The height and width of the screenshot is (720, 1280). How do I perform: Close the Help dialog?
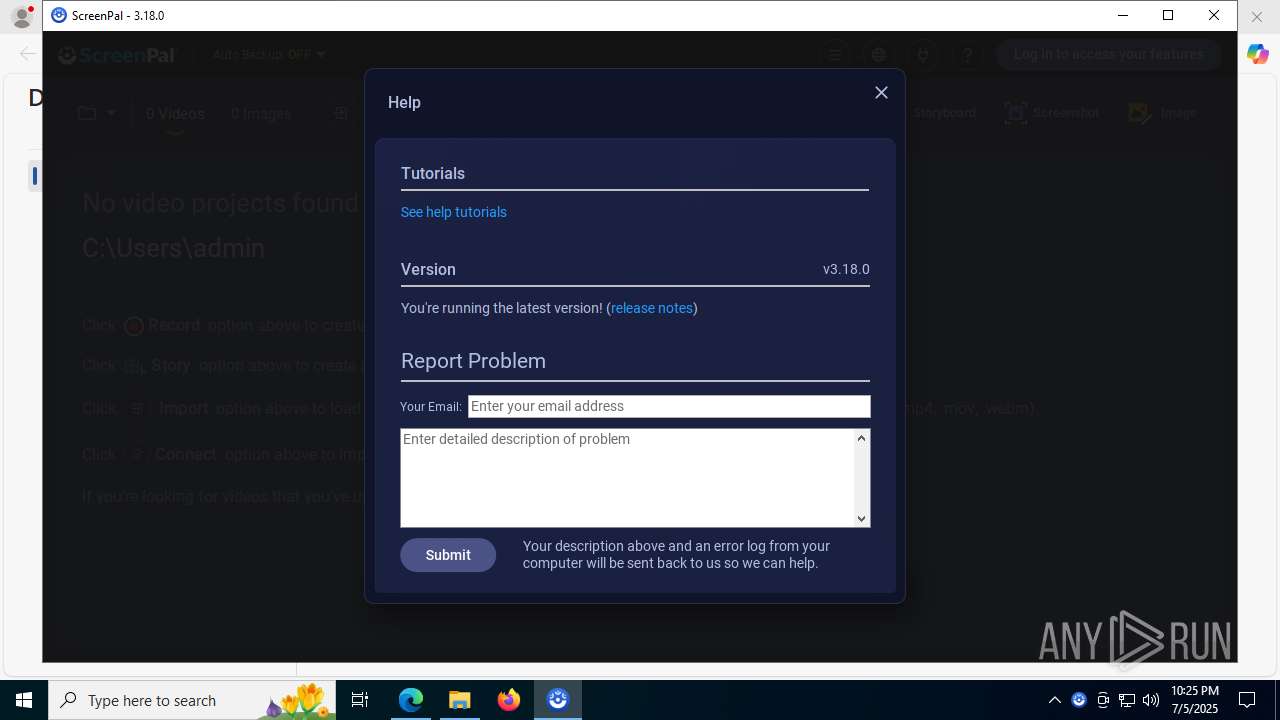(881, 92)
